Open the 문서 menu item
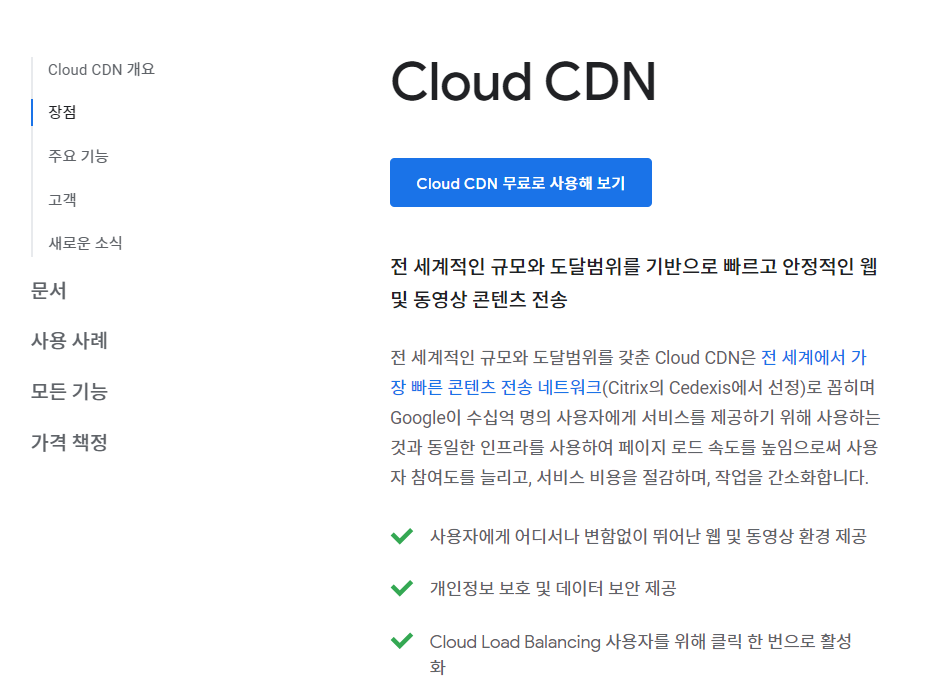 point(48,291)
